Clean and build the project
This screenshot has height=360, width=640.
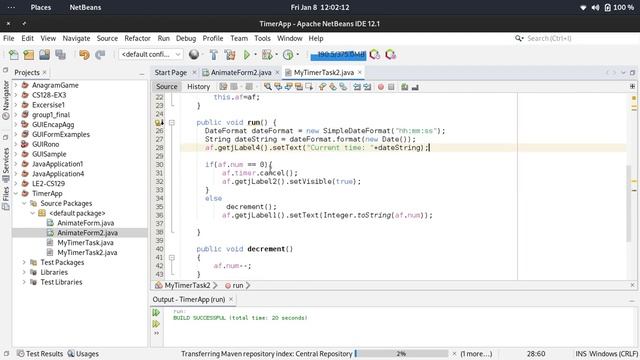pyautogui.click(x=230, y=55)
